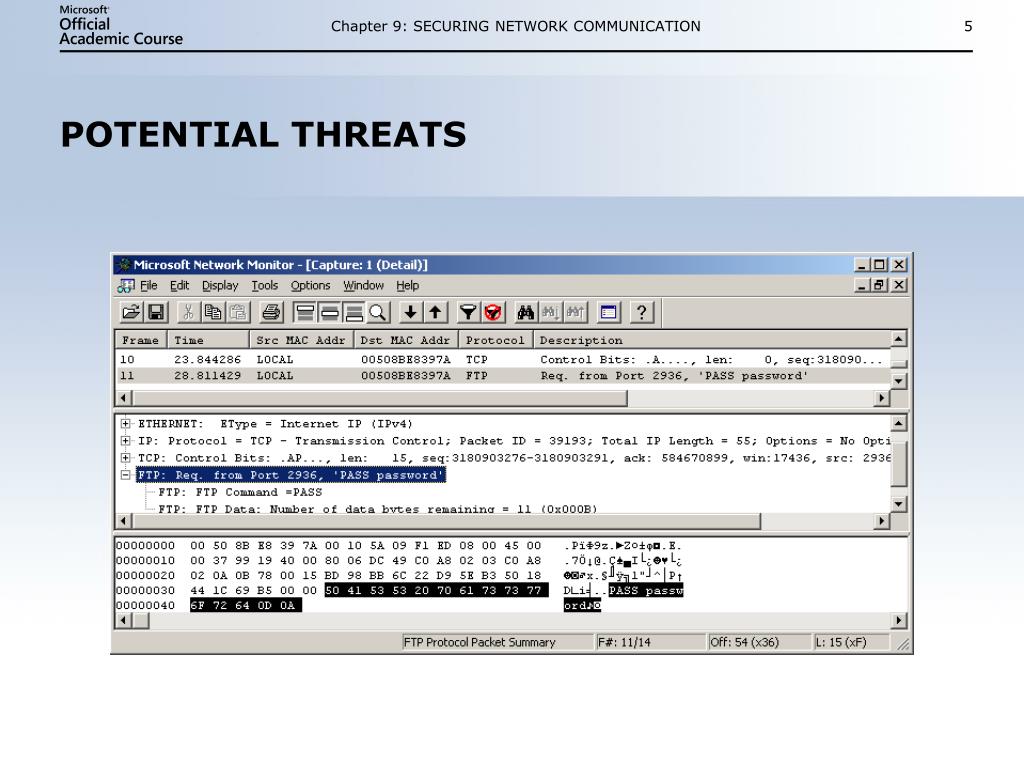Screen dimensions: 1024x768
Task: Click the document icon beside File menu
Action: tap(126, 286)
